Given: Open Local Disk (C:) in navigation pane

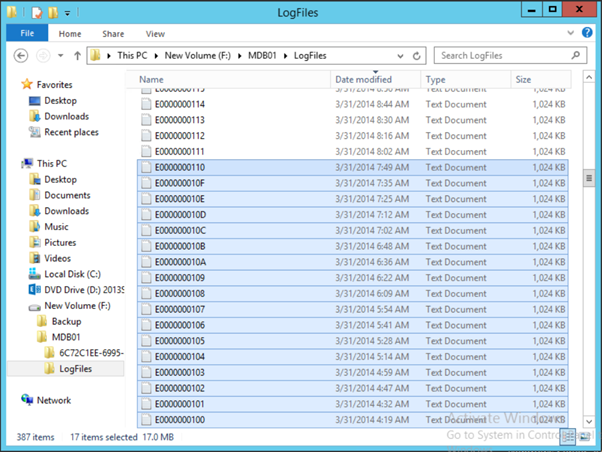Looking at the screenshot, I should (x=72, y=274).
